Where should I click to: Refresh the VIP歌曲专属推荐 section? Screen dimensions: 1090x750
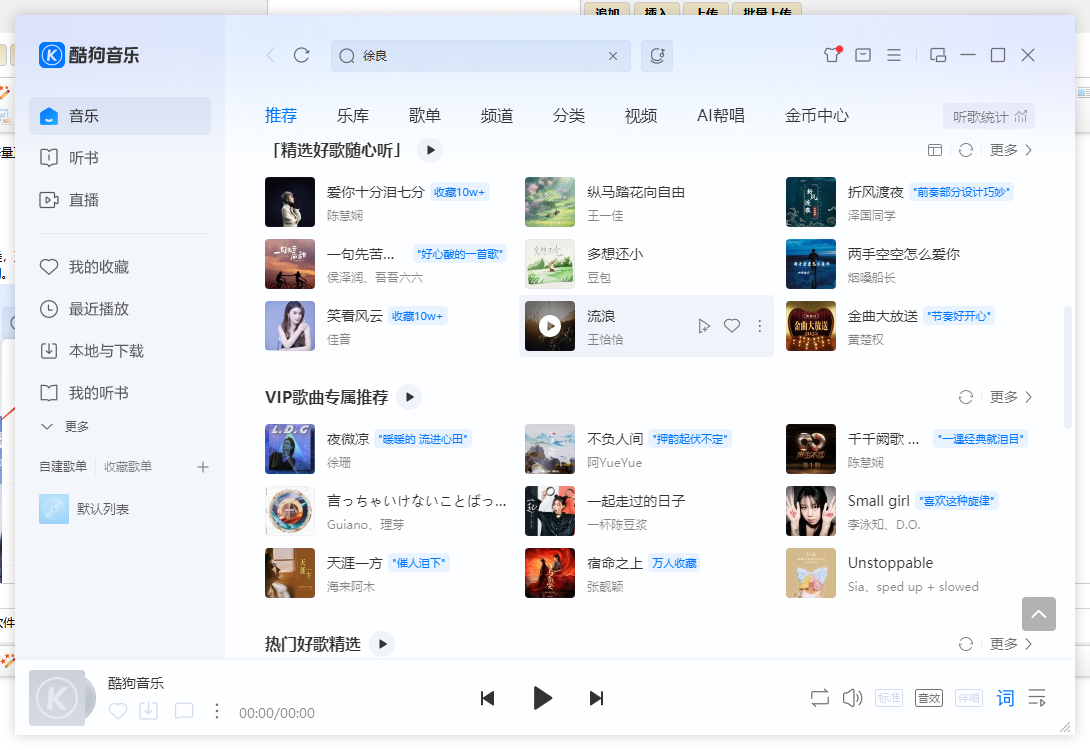[x=966, y=397]
